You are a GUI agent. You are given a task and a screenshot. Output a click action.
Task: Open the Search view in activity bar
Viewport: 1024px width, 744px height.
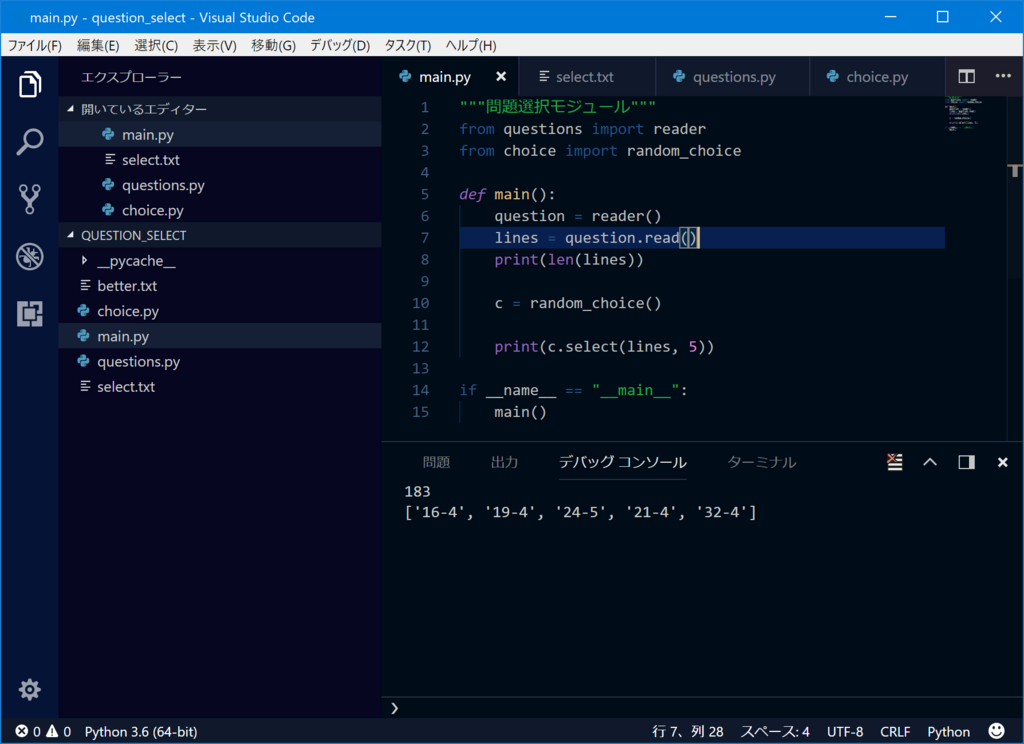tap(29, 141)
